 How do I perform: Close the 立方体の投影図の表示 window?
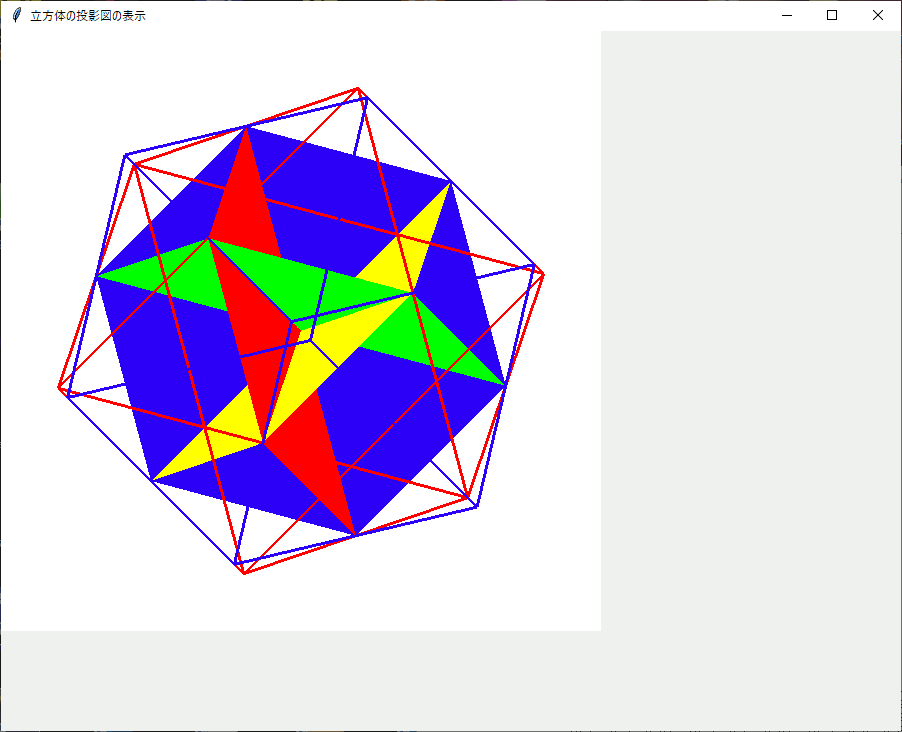pyautogui.click(x=877, y=16)
